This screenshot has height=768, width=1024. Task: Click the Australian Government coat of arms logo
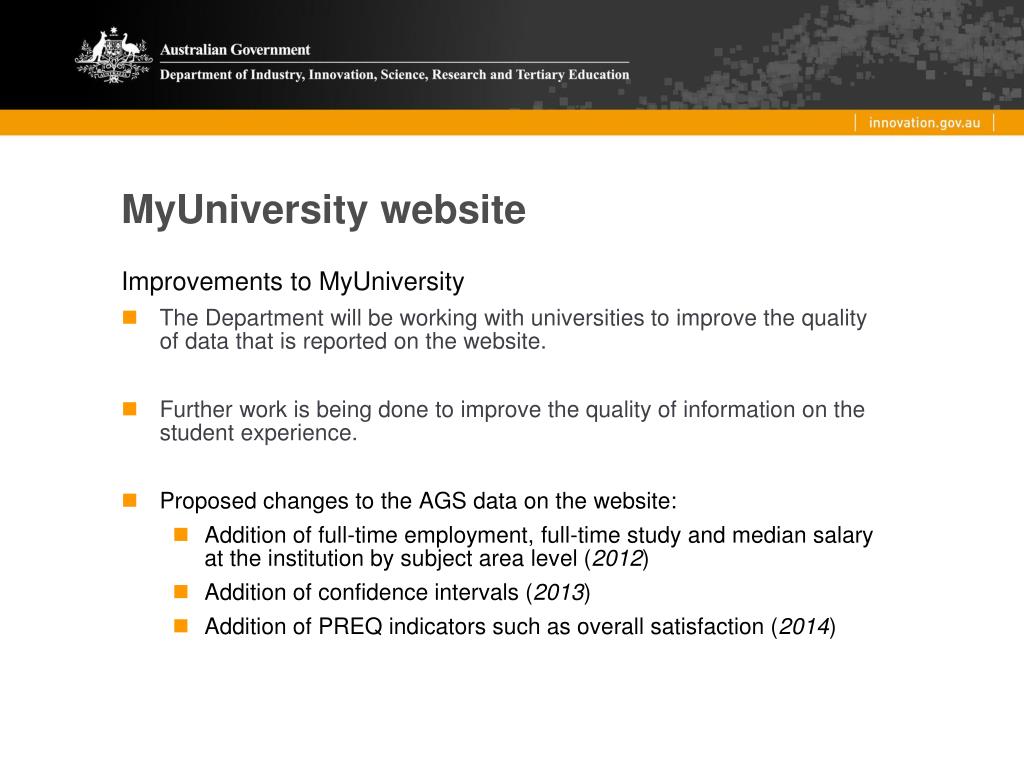click(x=114, y=56)
